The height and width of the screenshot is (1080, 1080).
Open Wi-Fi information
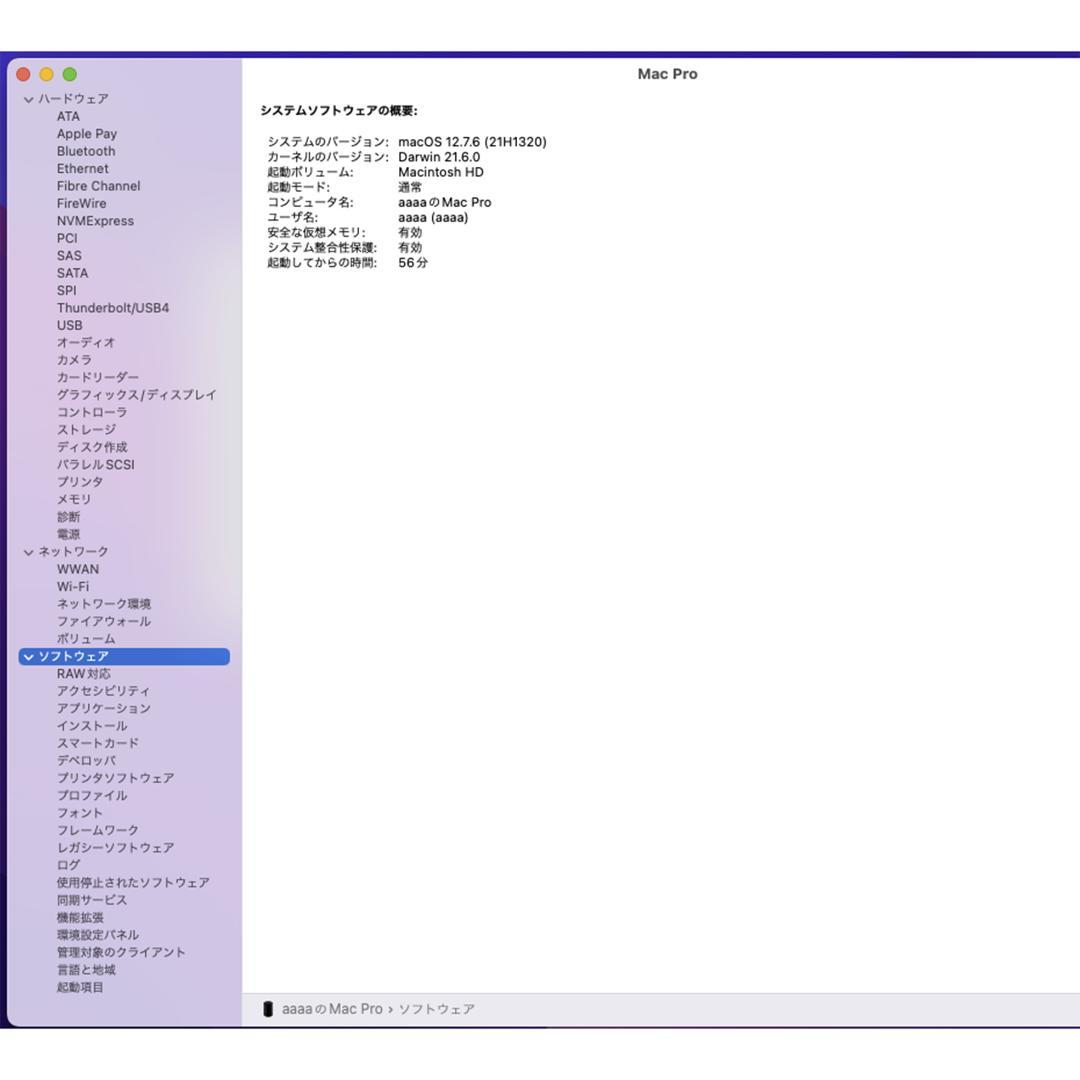pos(73,587)
